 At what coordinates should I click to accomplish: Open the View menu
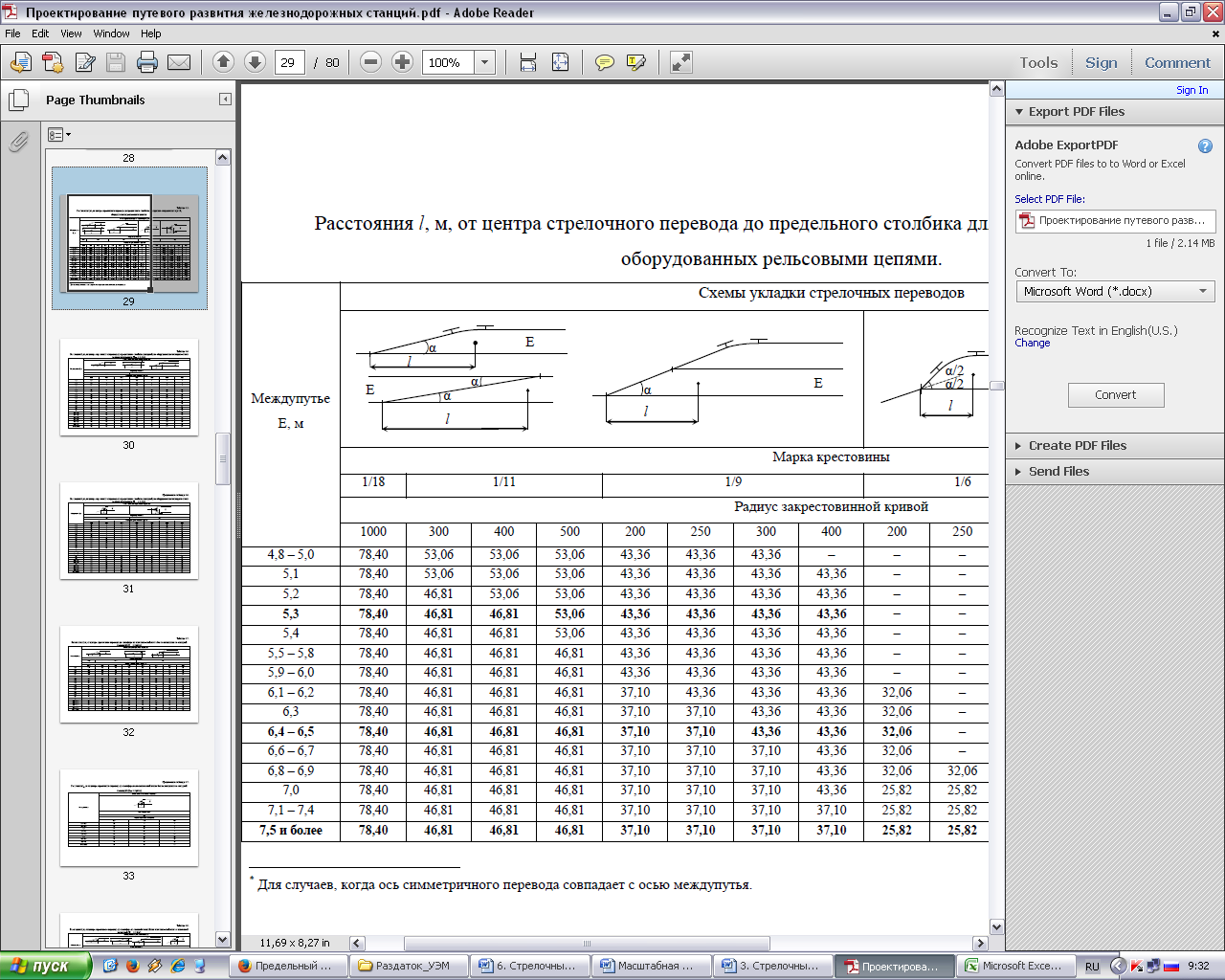tap(71, 33)
